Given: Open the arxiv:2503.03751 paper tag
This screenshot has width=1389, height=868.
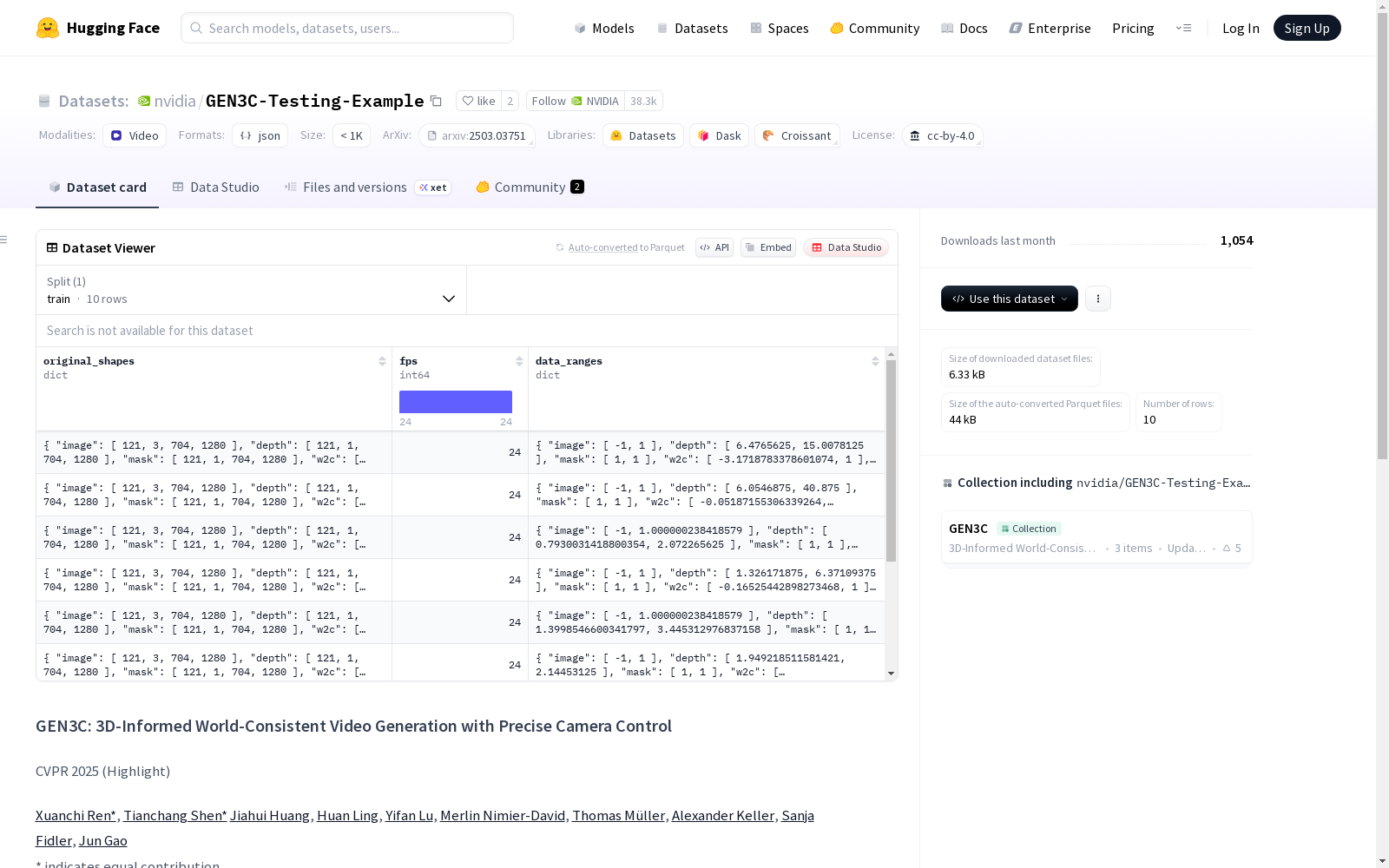Looking at the screenshot, I should click(x=477, y=135).
